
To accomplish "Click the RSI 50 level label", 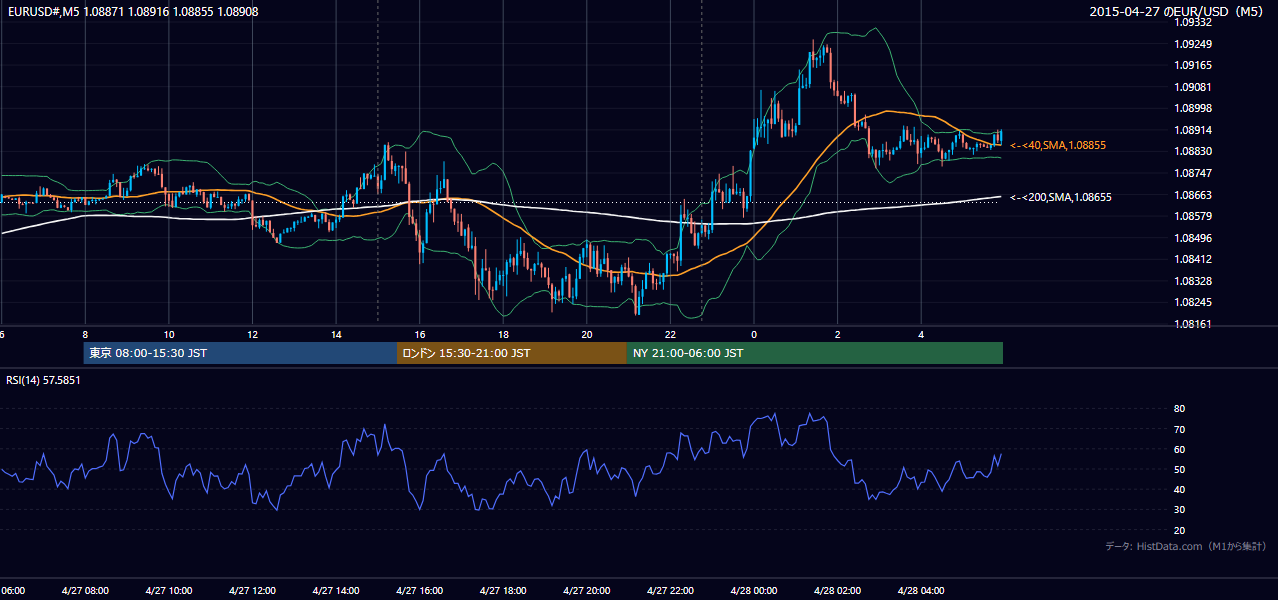I will (x=1179, y=469).
